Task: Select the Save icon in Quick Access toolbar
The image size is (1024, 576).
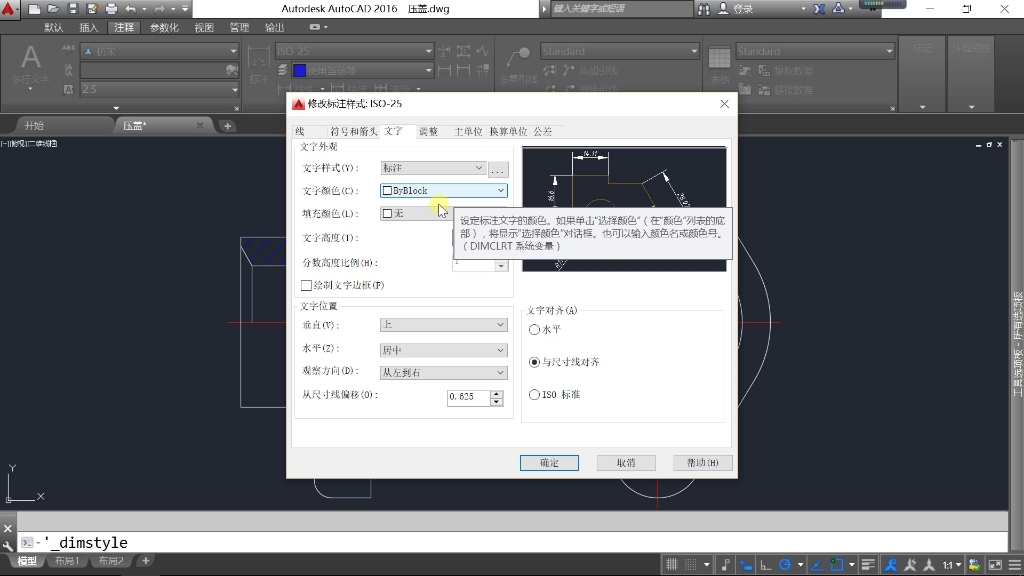Action: tap(72, 8)
